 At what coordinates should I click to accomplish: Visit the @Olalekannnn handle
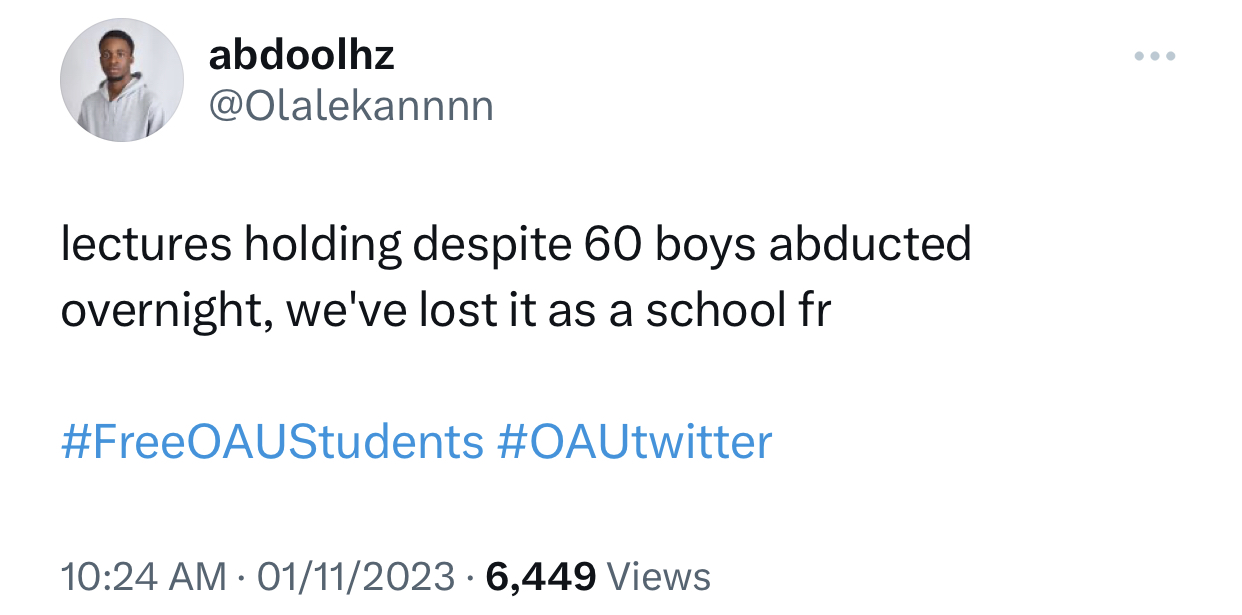350,105
